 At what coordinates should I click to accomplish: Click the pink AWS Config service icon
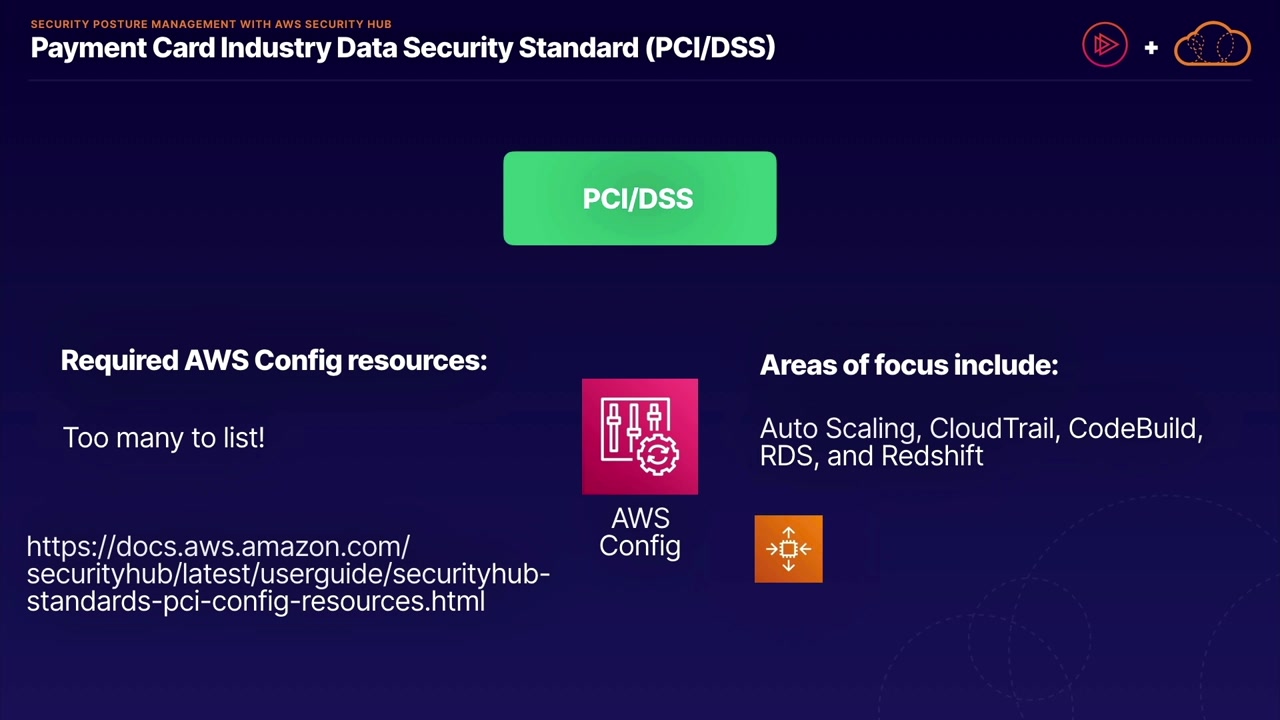click(640, 436)
